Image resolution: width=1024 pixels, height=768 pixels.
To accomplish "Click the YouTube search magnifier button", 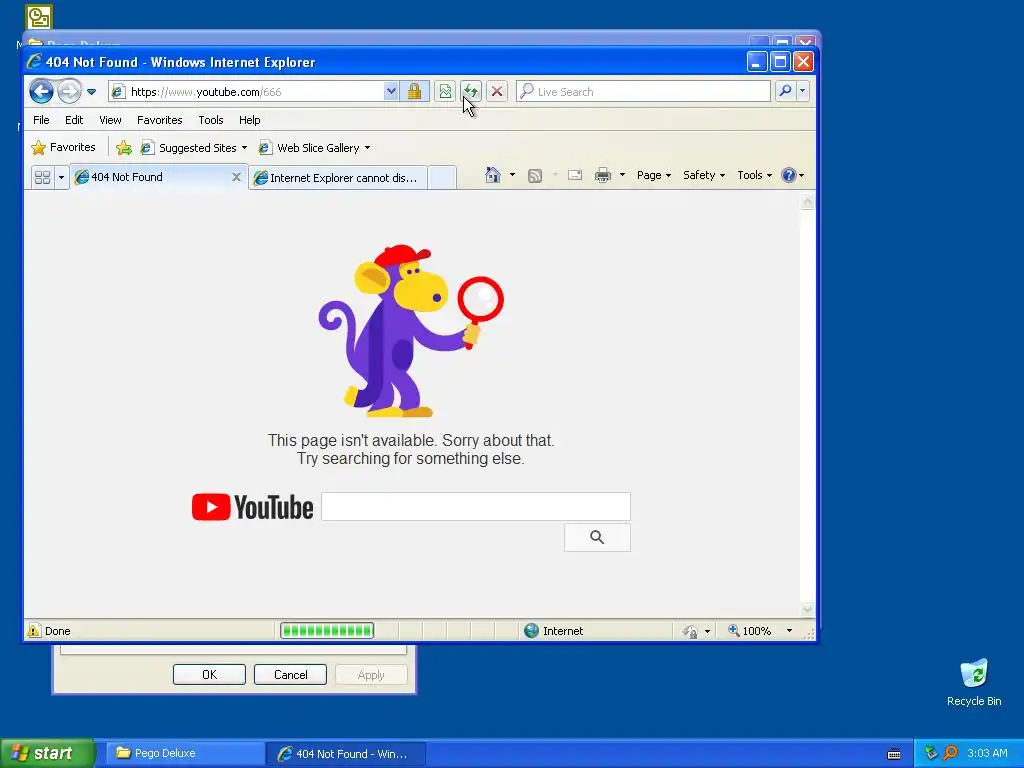I will pos(597,537).
